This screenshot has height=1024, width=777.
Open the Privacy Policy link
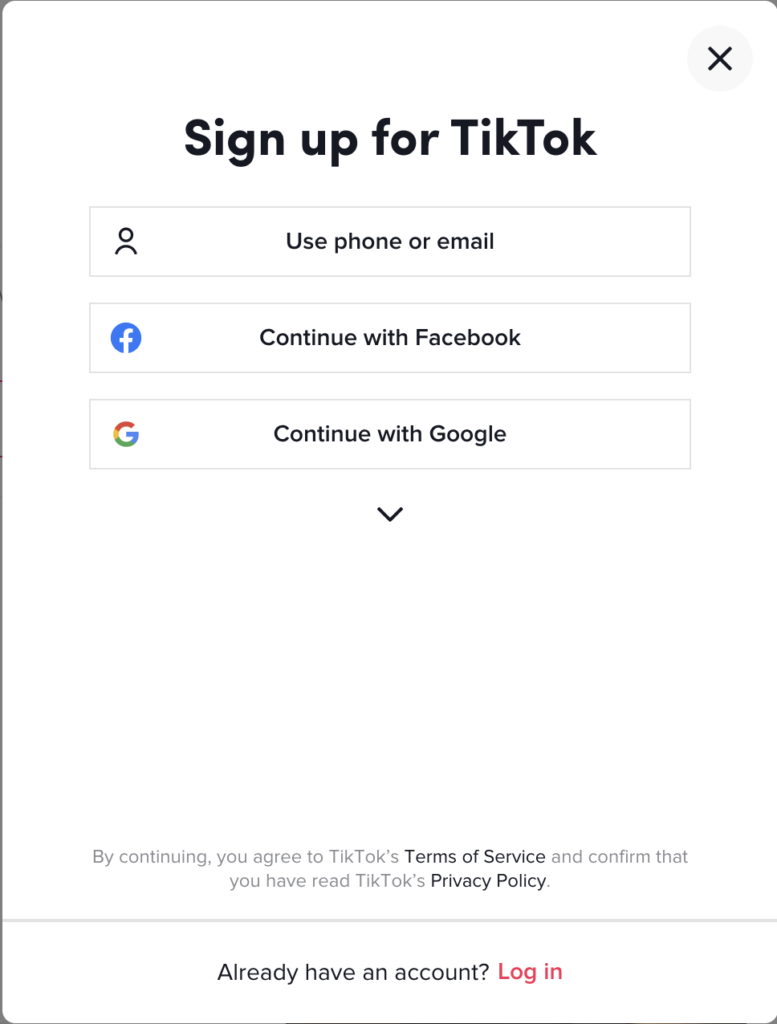488,881
